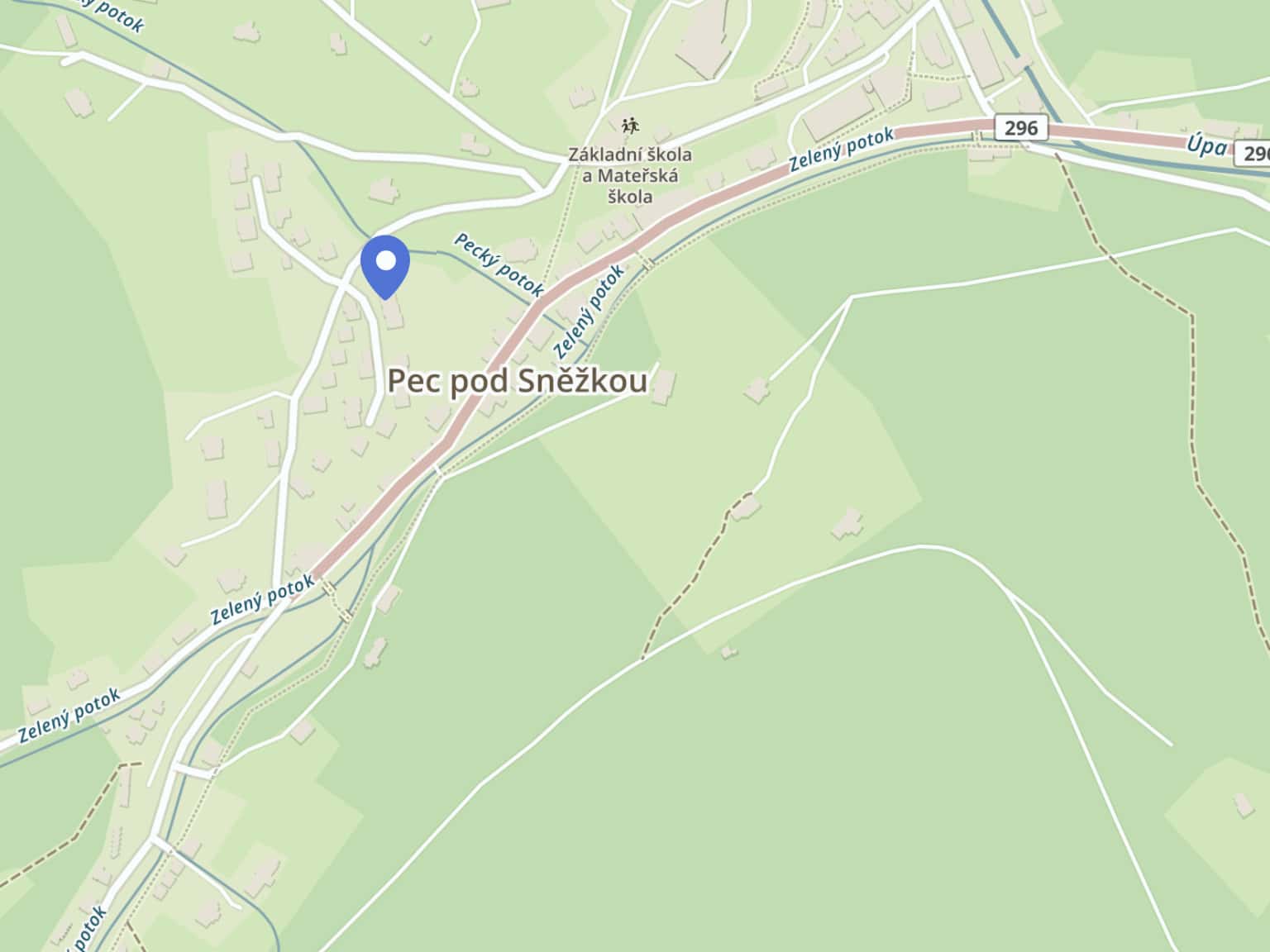The image size is (1270, 952).
Task: Select the full 296 road shield
Action: click(1020, 128)
